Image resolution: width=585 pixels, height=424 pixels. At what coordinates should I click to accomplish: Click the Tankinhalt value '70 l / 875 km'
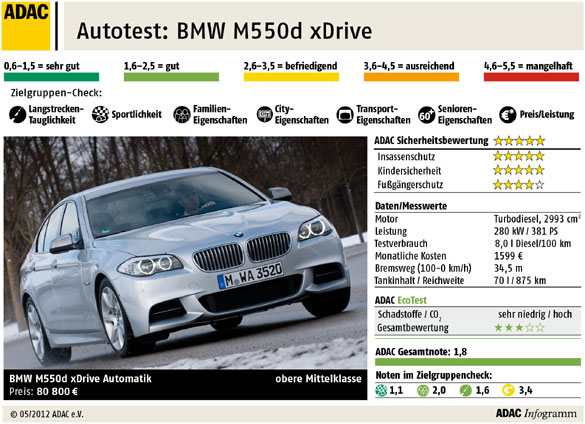(520, 280)
